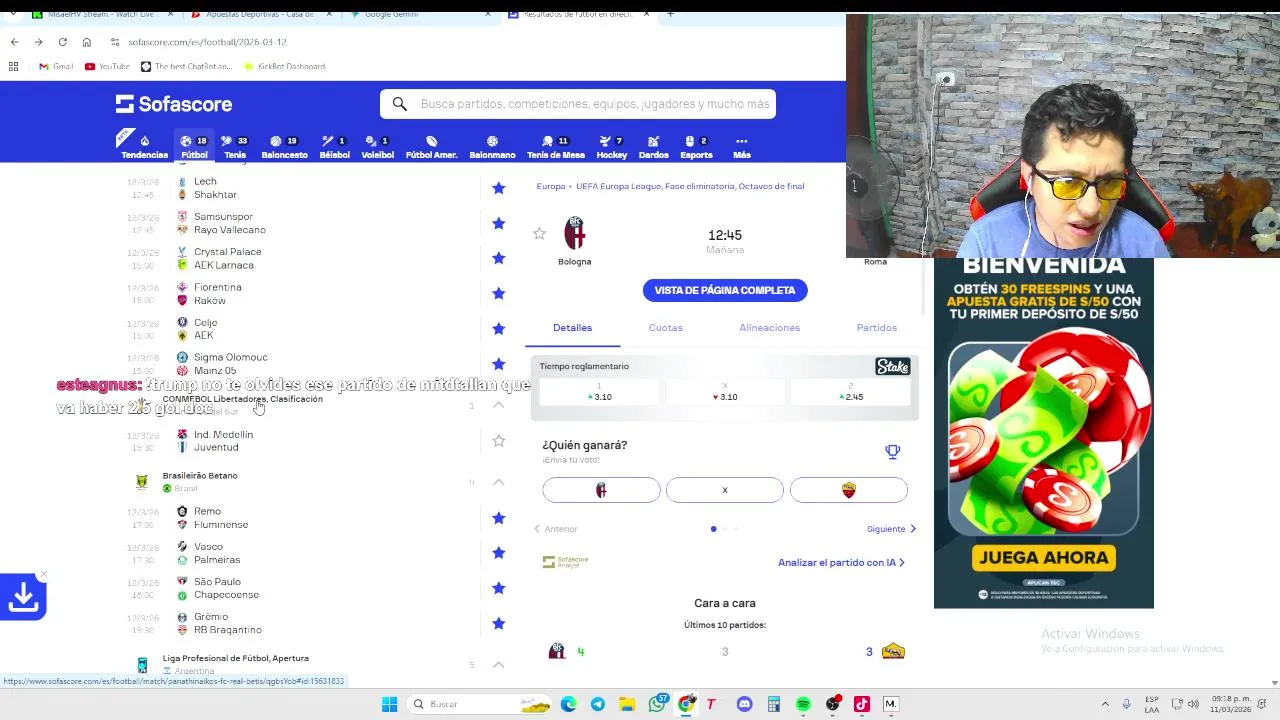
Task: Open the Gmail bookmark
Action: coord(56,66)
